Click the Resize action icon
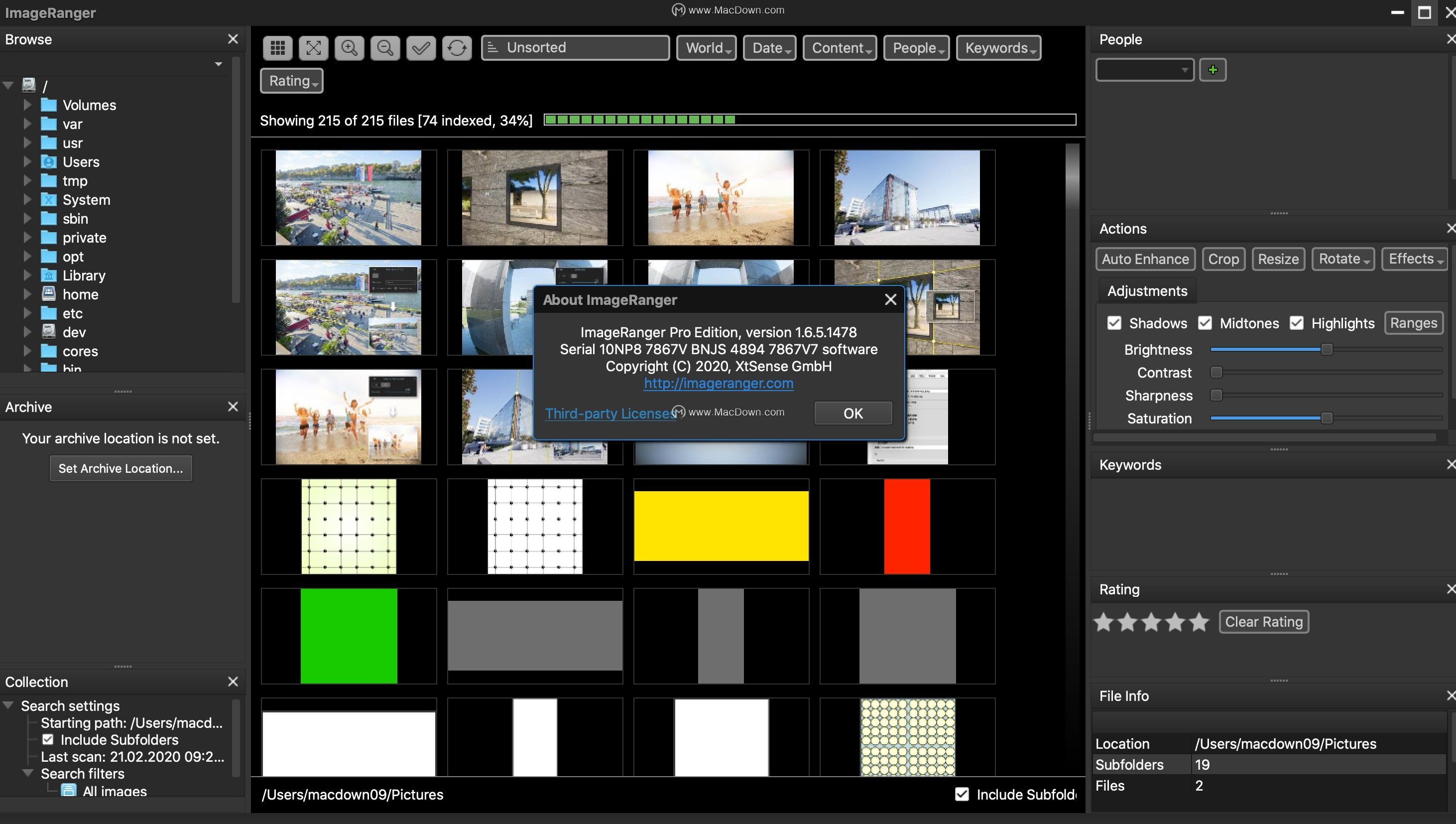Screen dimensions: 1456x824 tap(1278, 258)
